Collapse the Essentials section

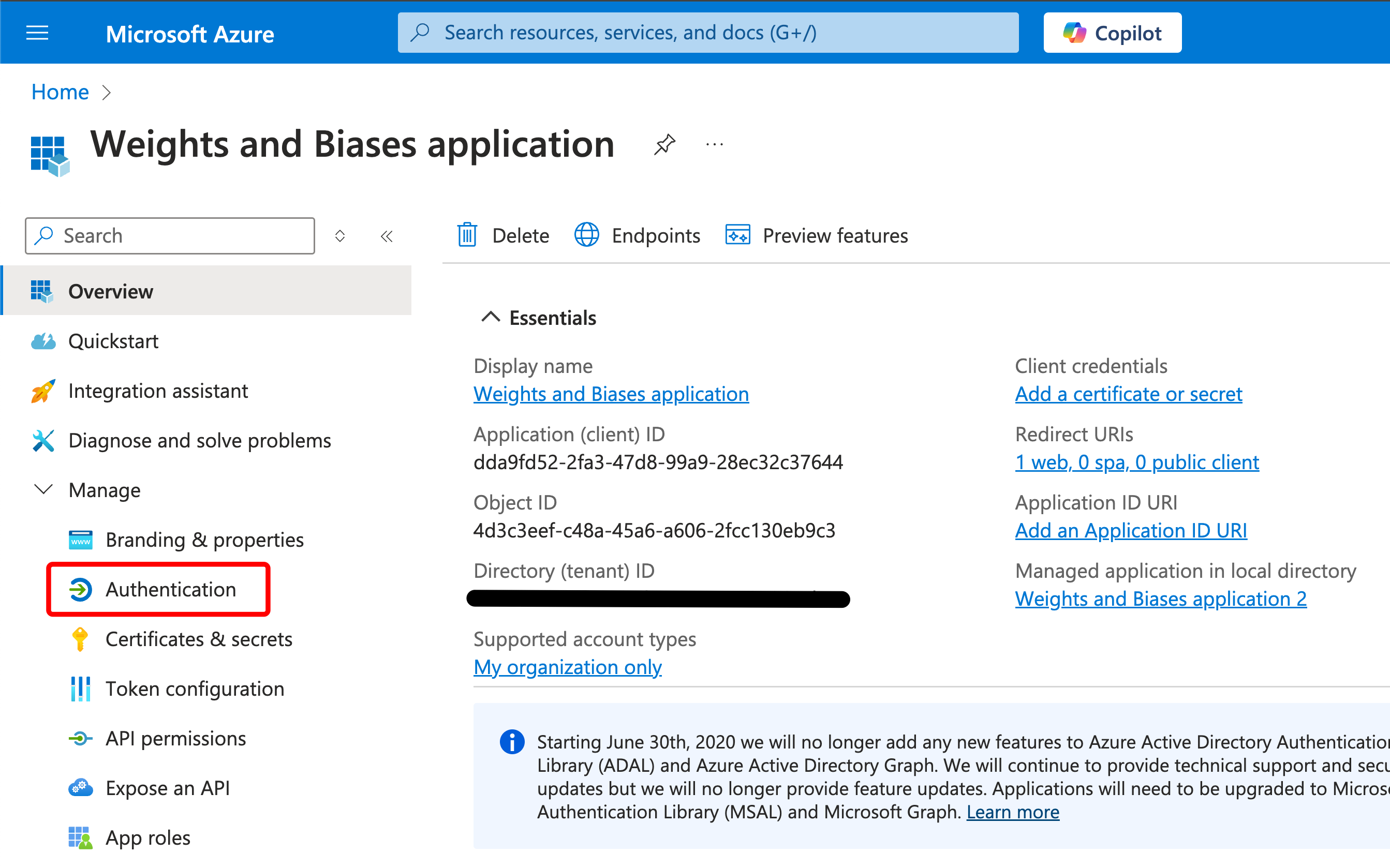[491, 317]
